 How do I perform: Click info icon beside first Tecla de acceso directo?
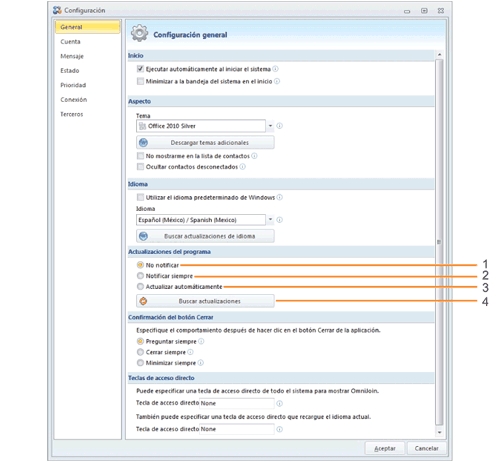280,403
